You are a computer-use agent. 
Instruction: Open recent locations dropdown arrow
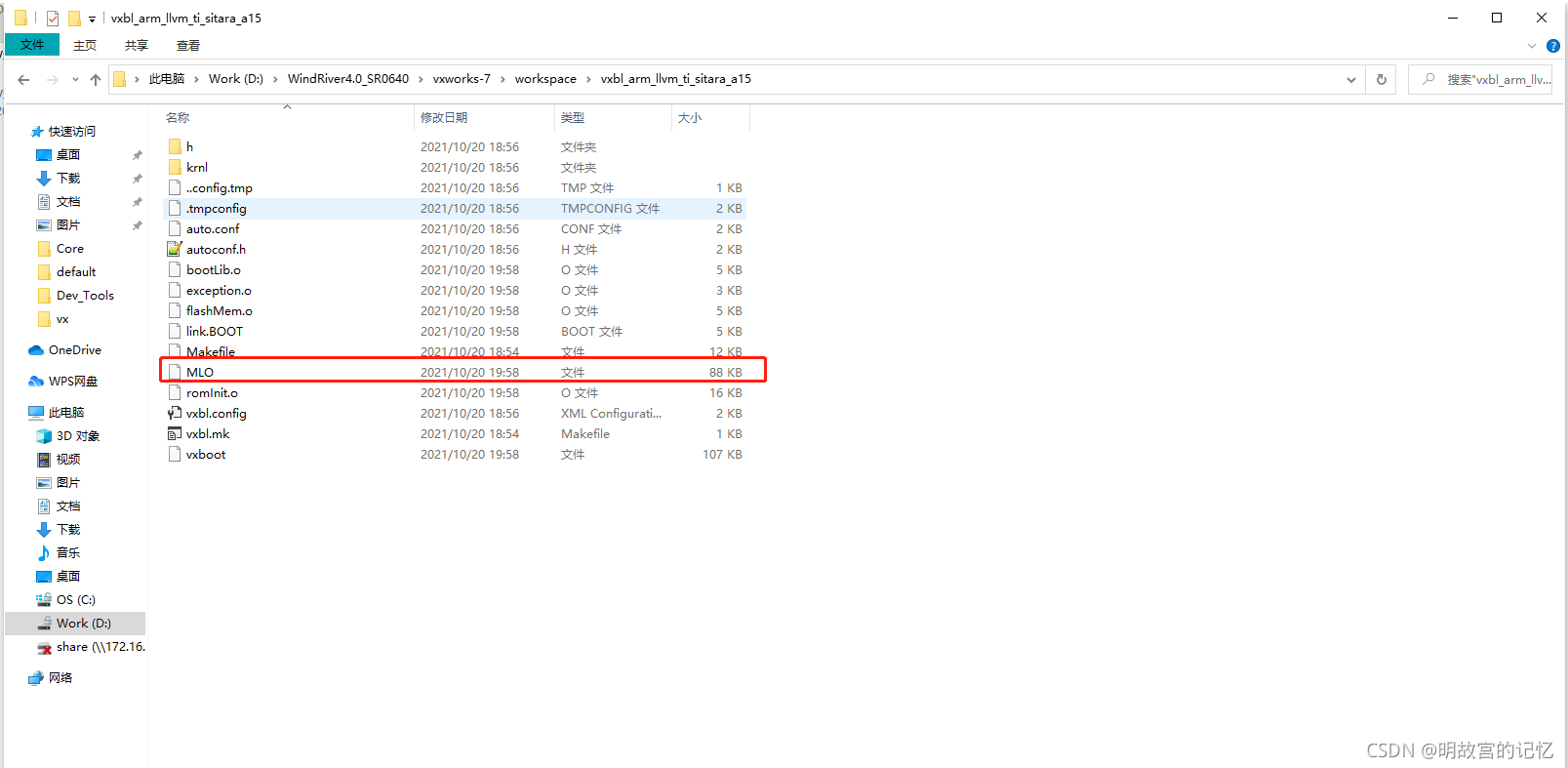75,80
